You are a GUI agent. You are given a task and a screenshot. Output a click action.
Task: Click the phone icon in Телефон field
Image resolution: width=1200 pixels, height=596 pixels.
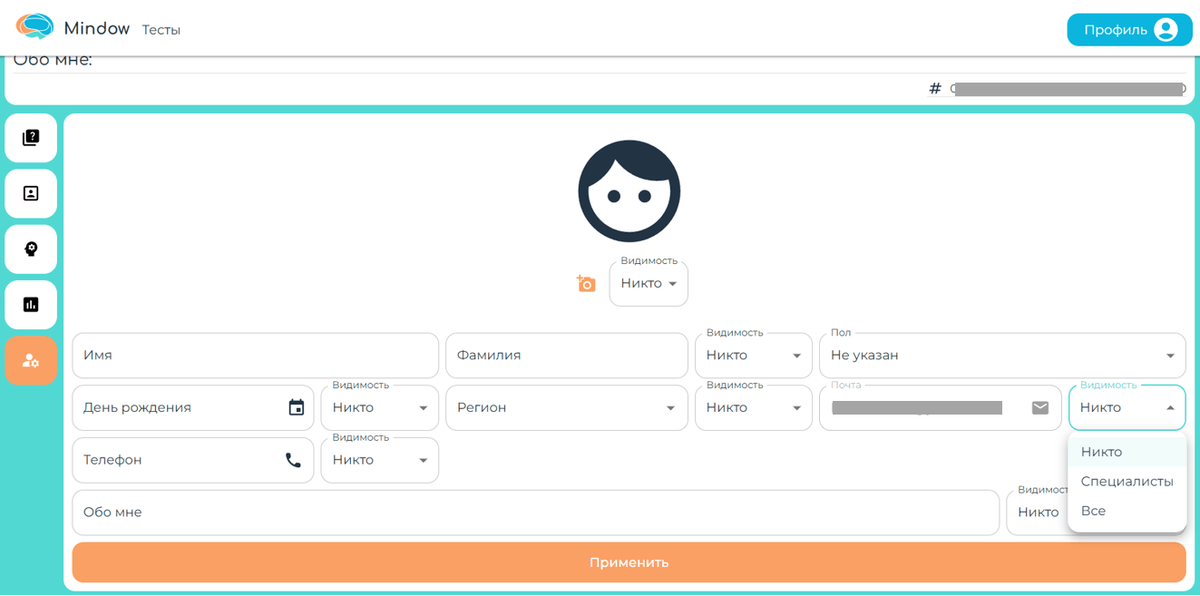coord(293,460)
